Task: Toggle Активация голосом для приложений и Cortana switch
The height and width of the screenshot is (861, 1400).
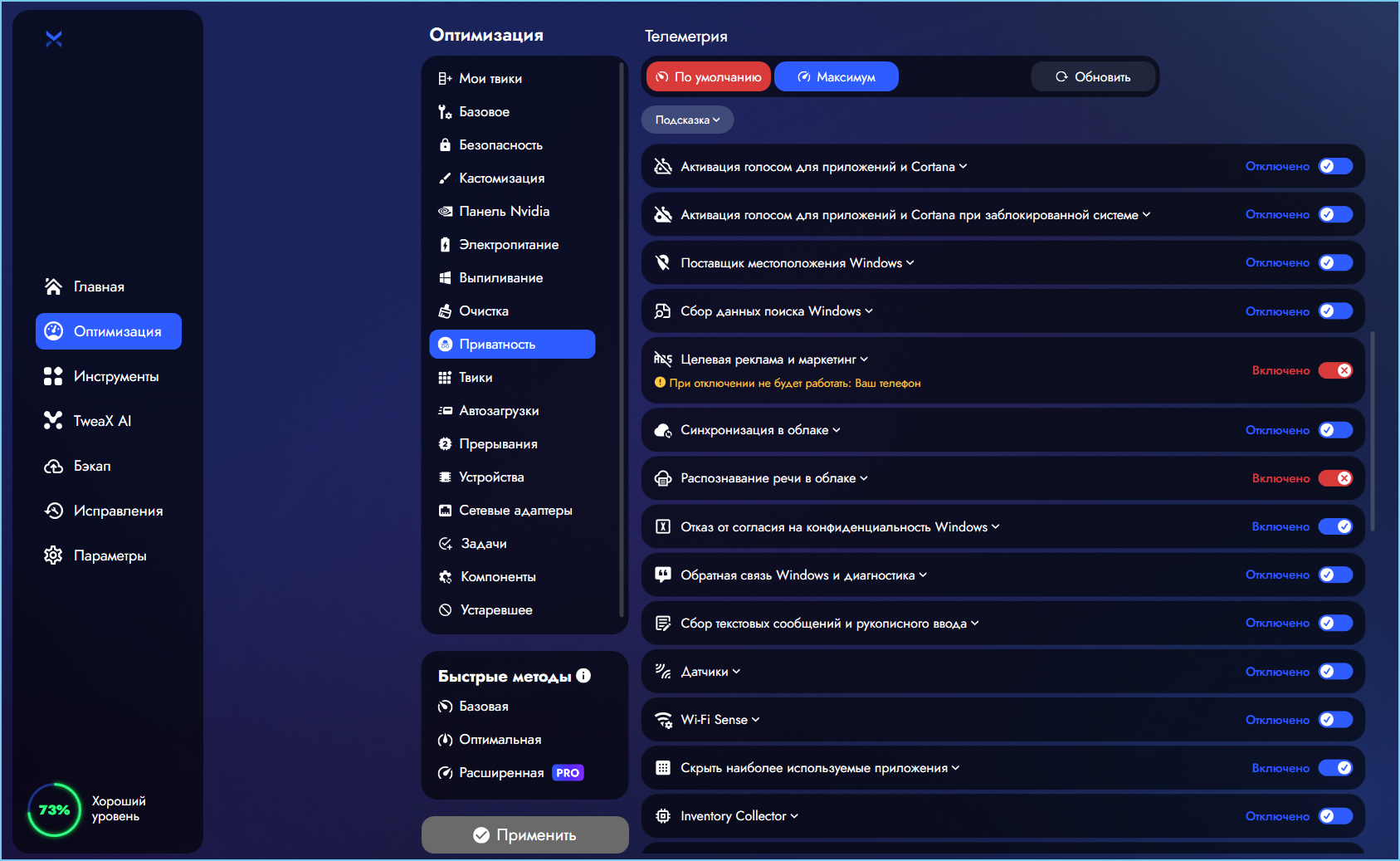Action: 1335,166
